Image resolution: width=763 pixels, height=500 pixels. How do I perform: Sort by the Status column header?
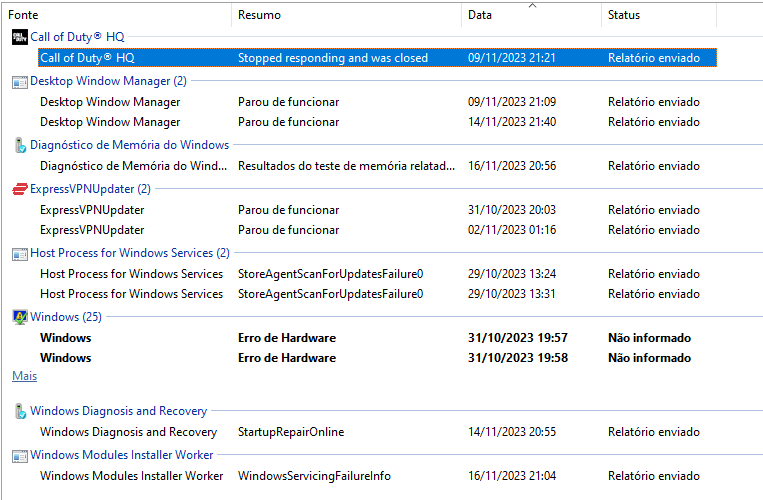tap(659, 15)
